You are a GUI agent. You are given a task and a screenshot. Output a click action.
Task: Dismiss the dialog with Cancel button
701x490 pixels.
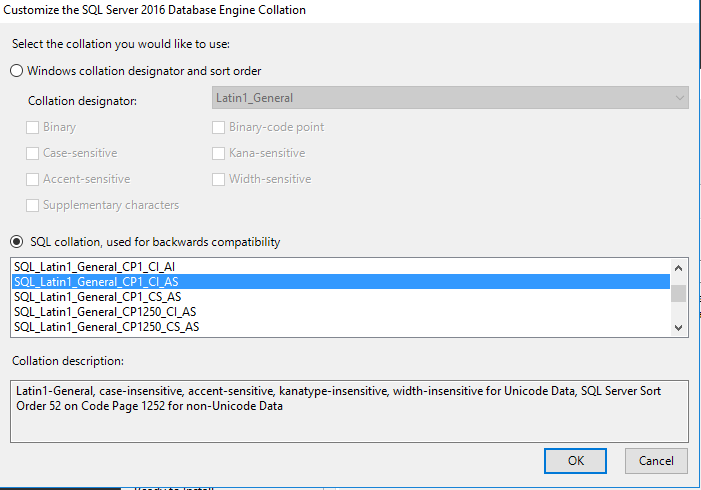(656, 461)
